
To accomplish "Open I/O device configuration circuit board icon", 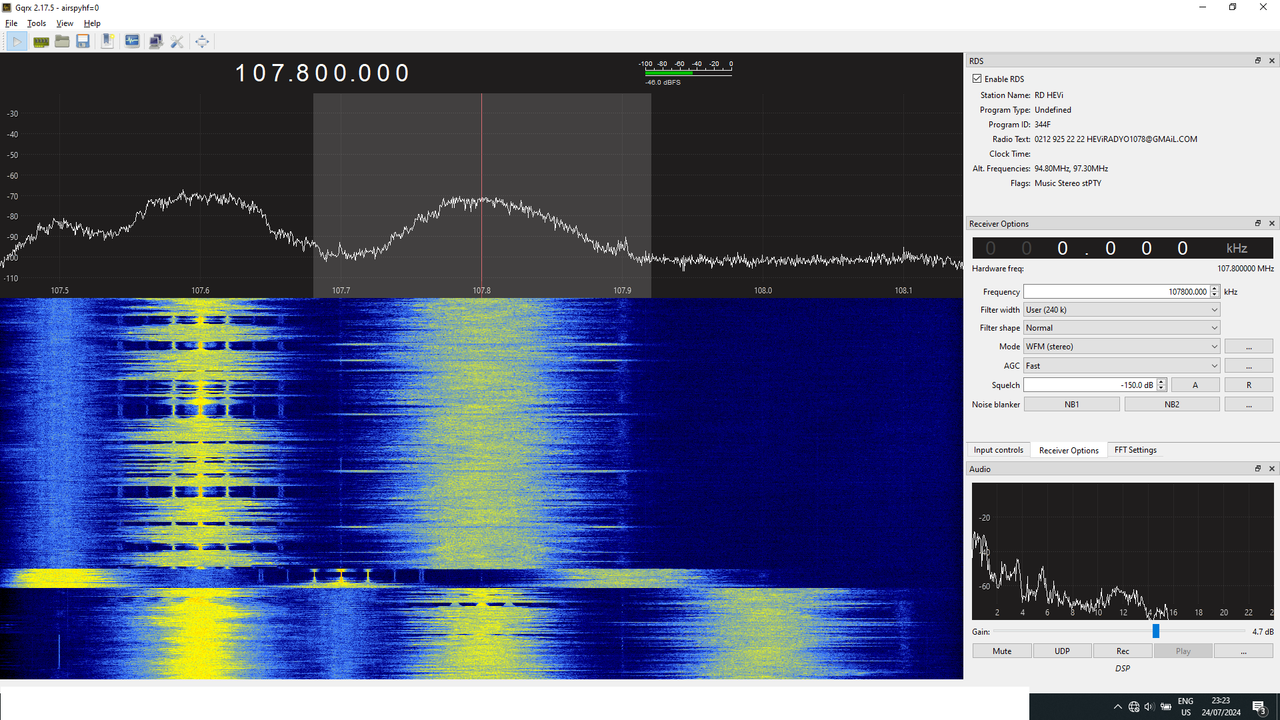I will tap(41, 41).
